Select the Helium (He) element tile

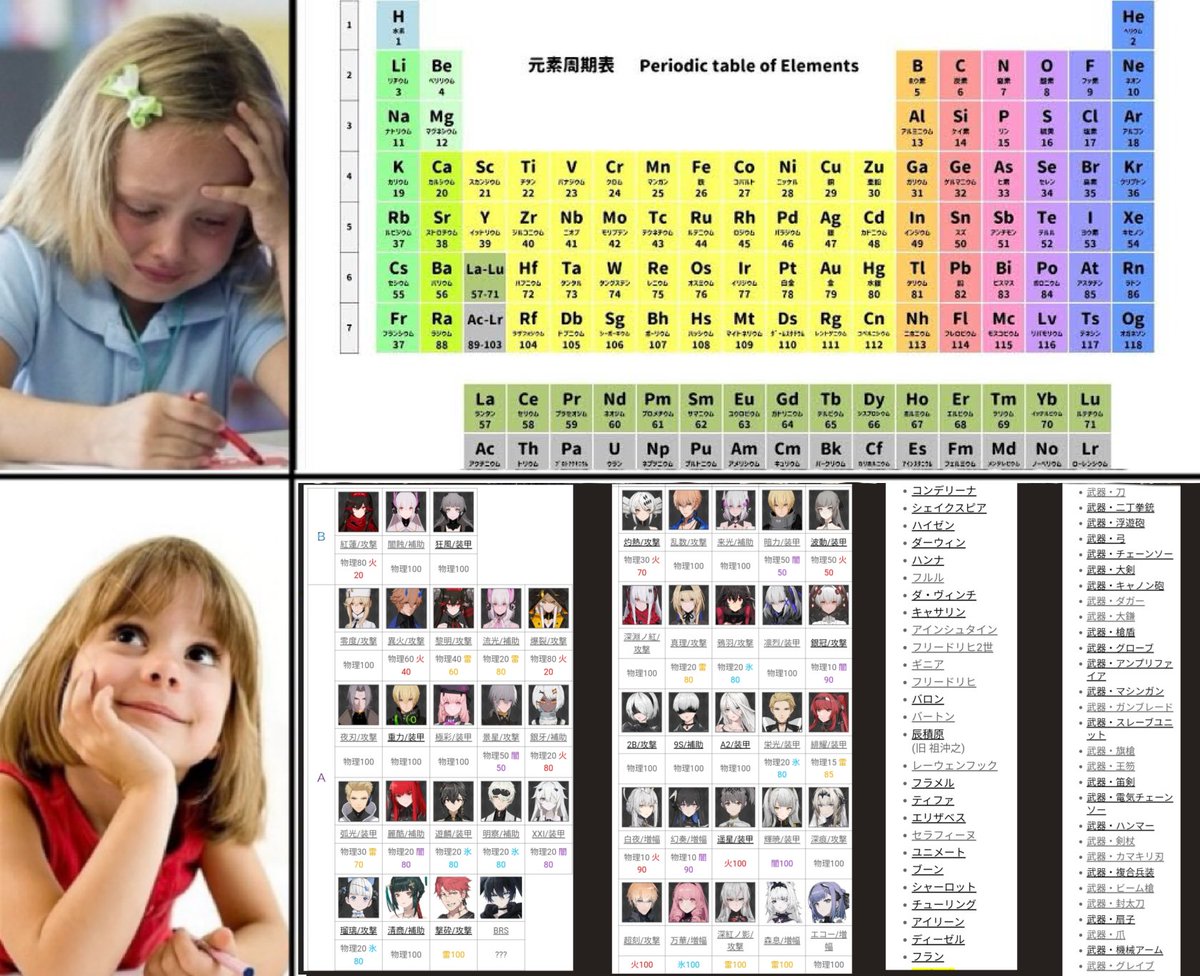1133,26
